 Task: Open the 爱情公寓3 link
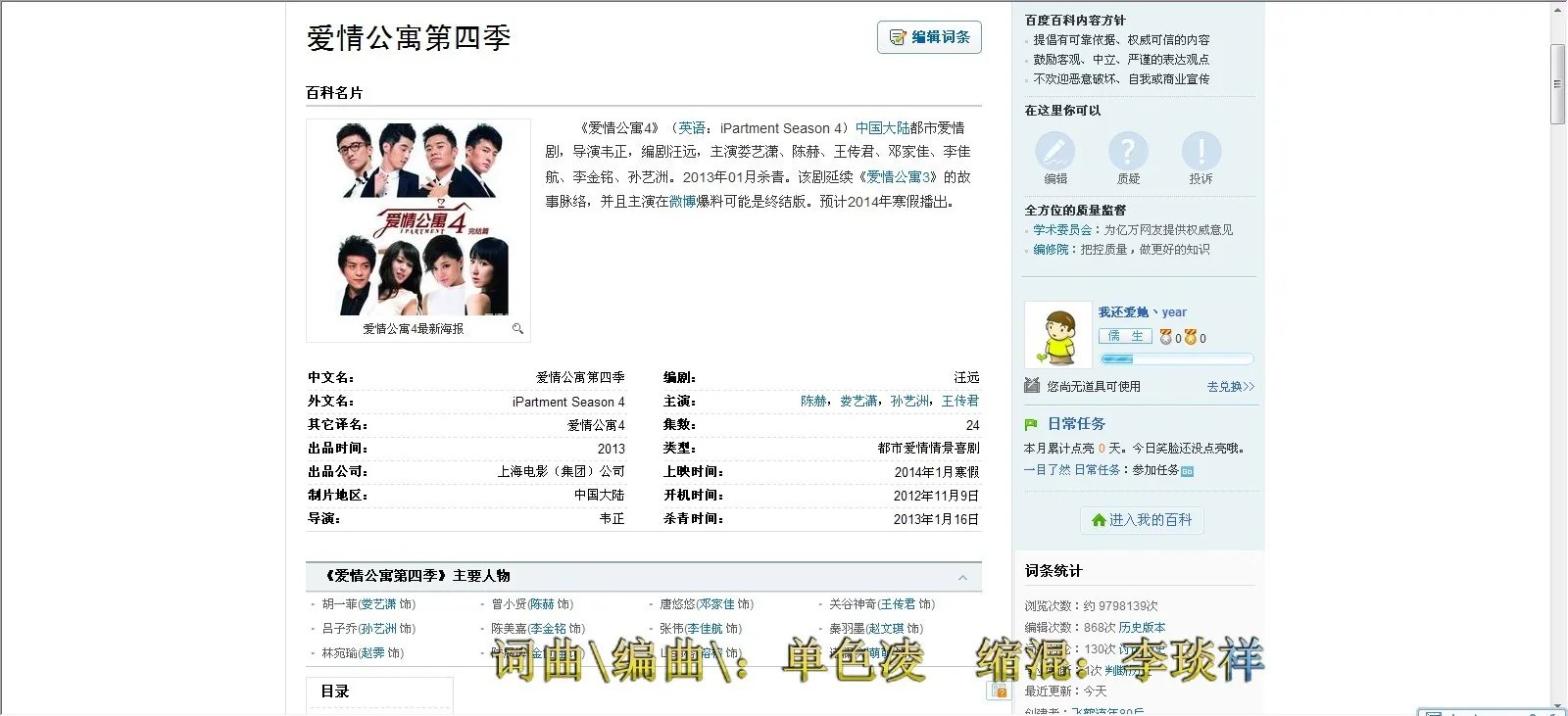point(901,177)
